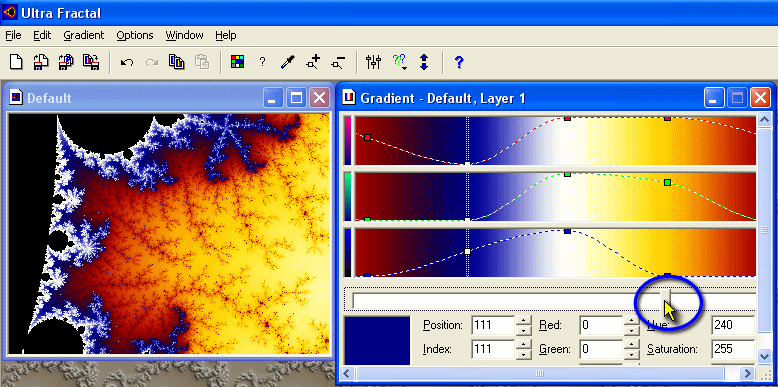Click the insert control point plus icon
This screenshot has width=778, height=387.
tap(313, 62)
